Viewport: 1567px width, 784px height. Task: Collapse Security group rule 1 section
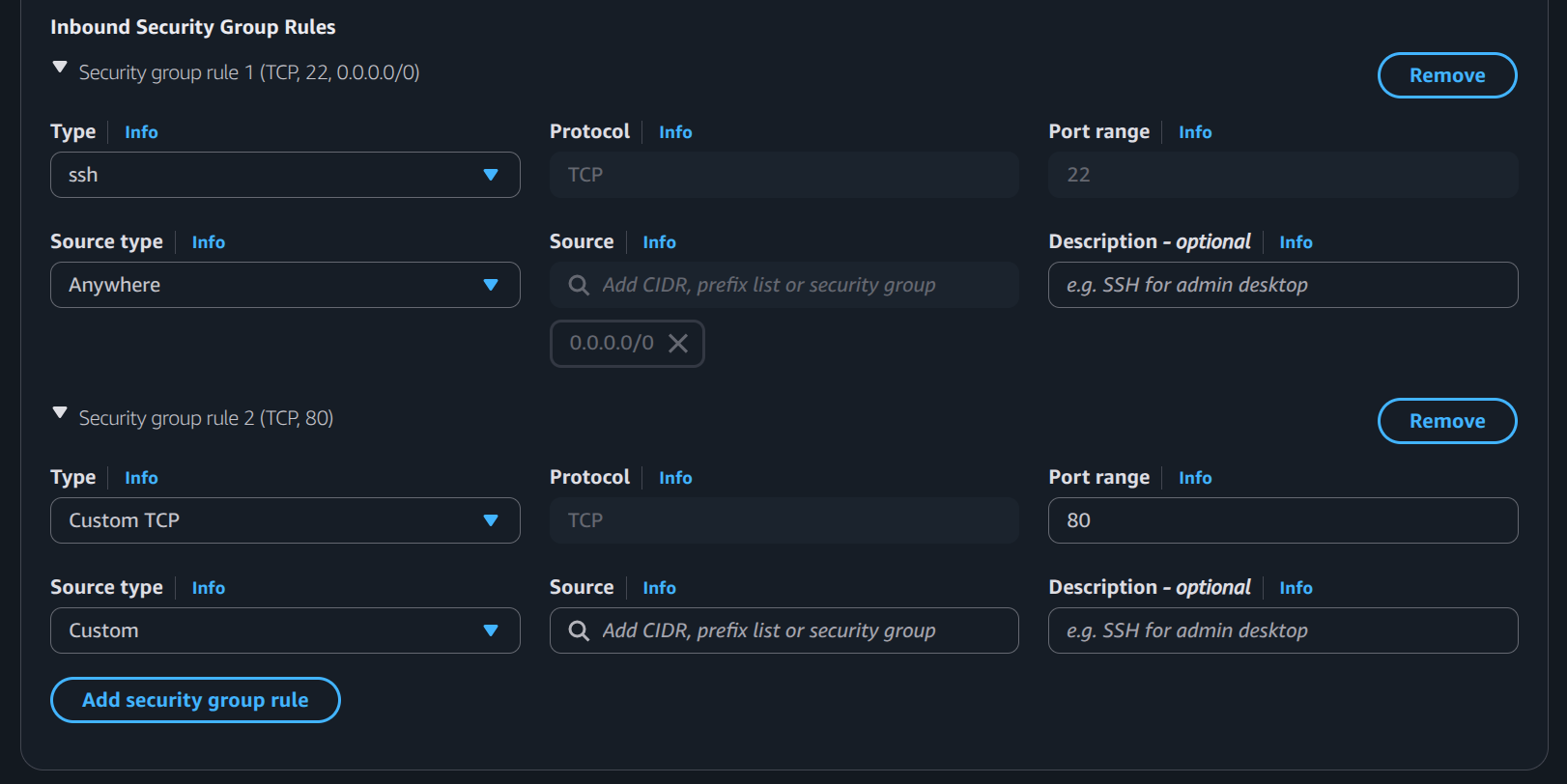click(60, 68)
